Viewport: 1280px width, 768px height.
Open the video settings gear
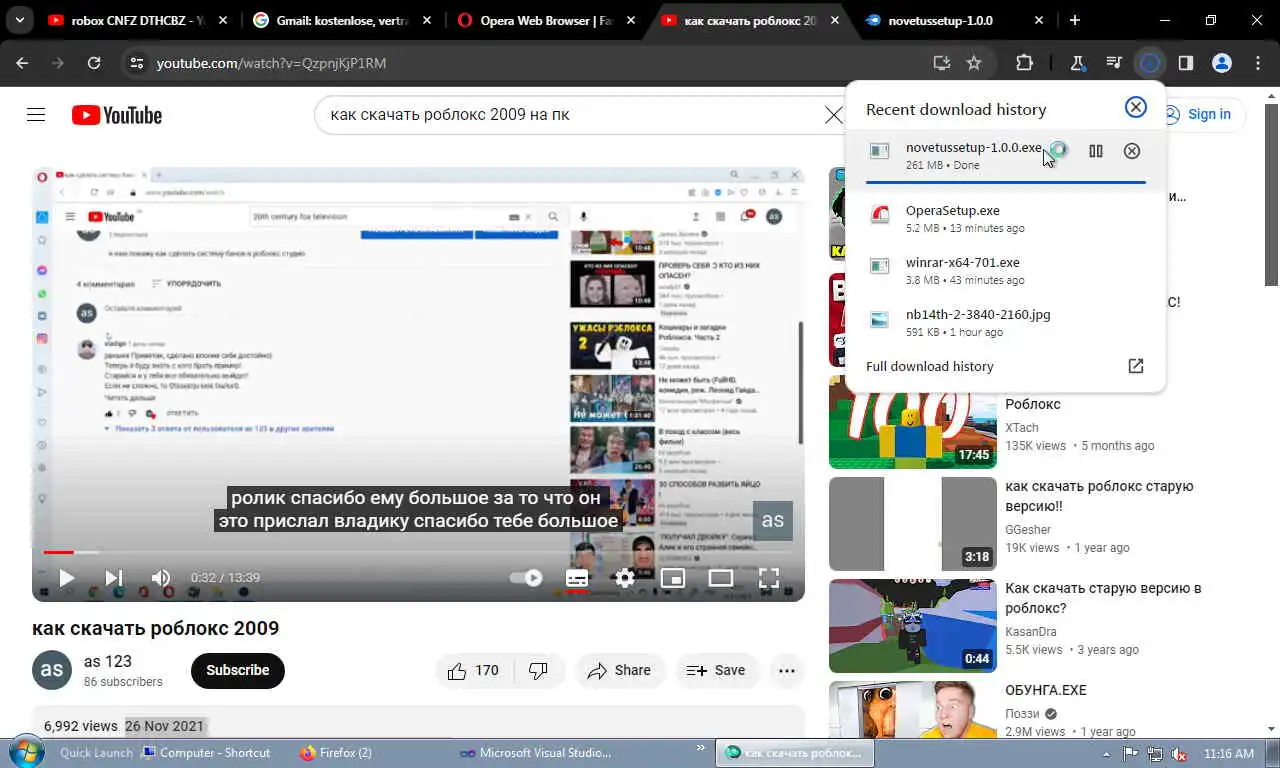[x=625, y=577]
